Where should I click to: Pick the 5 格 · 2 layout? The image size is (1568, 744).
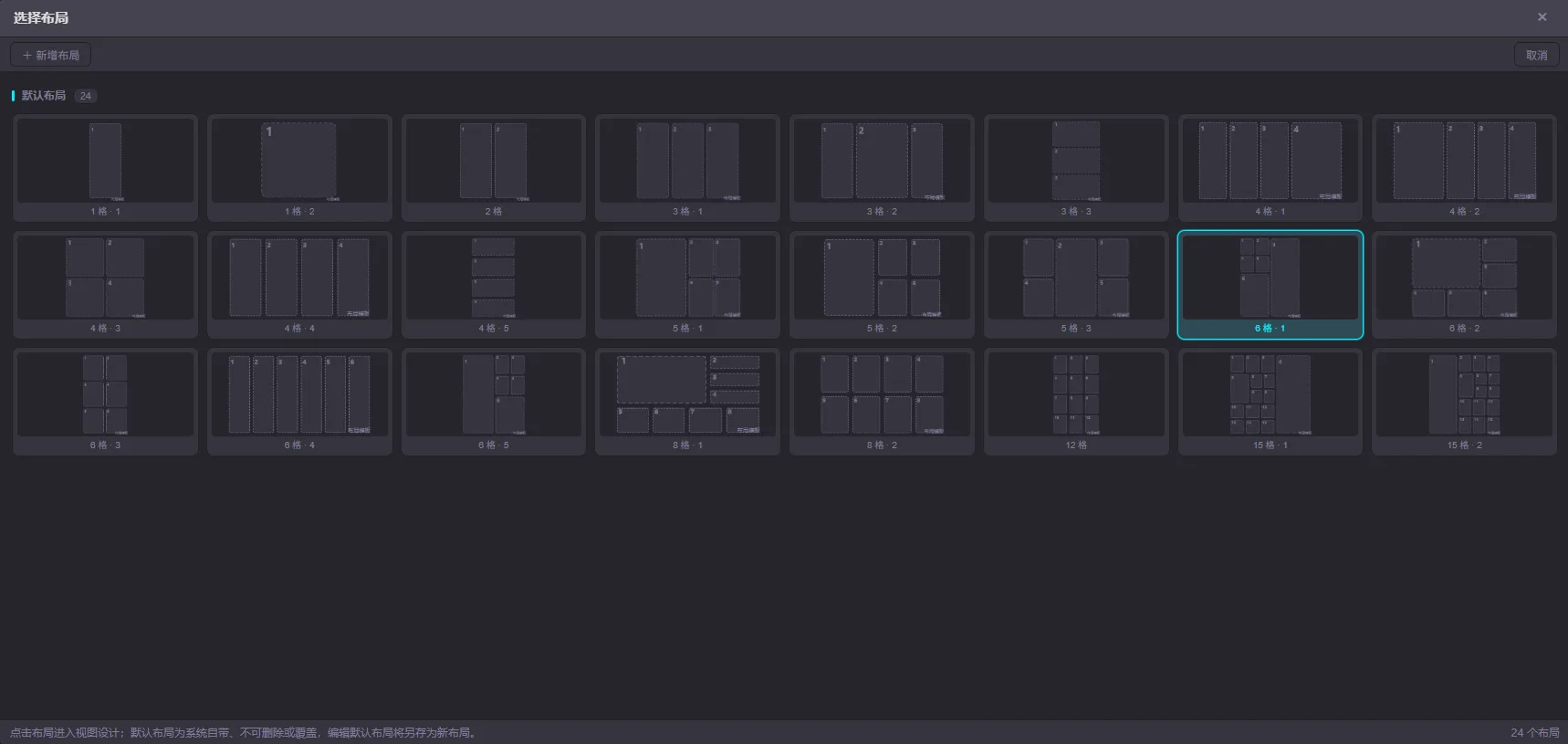point(882,285)
